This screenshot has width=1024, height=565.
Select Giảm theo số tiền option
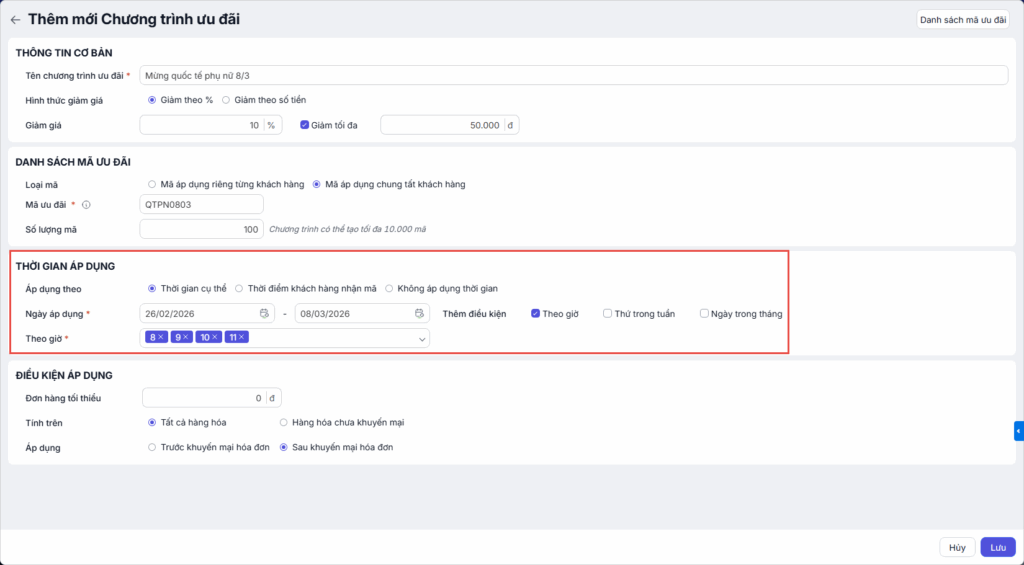click(x=226, y=100)
